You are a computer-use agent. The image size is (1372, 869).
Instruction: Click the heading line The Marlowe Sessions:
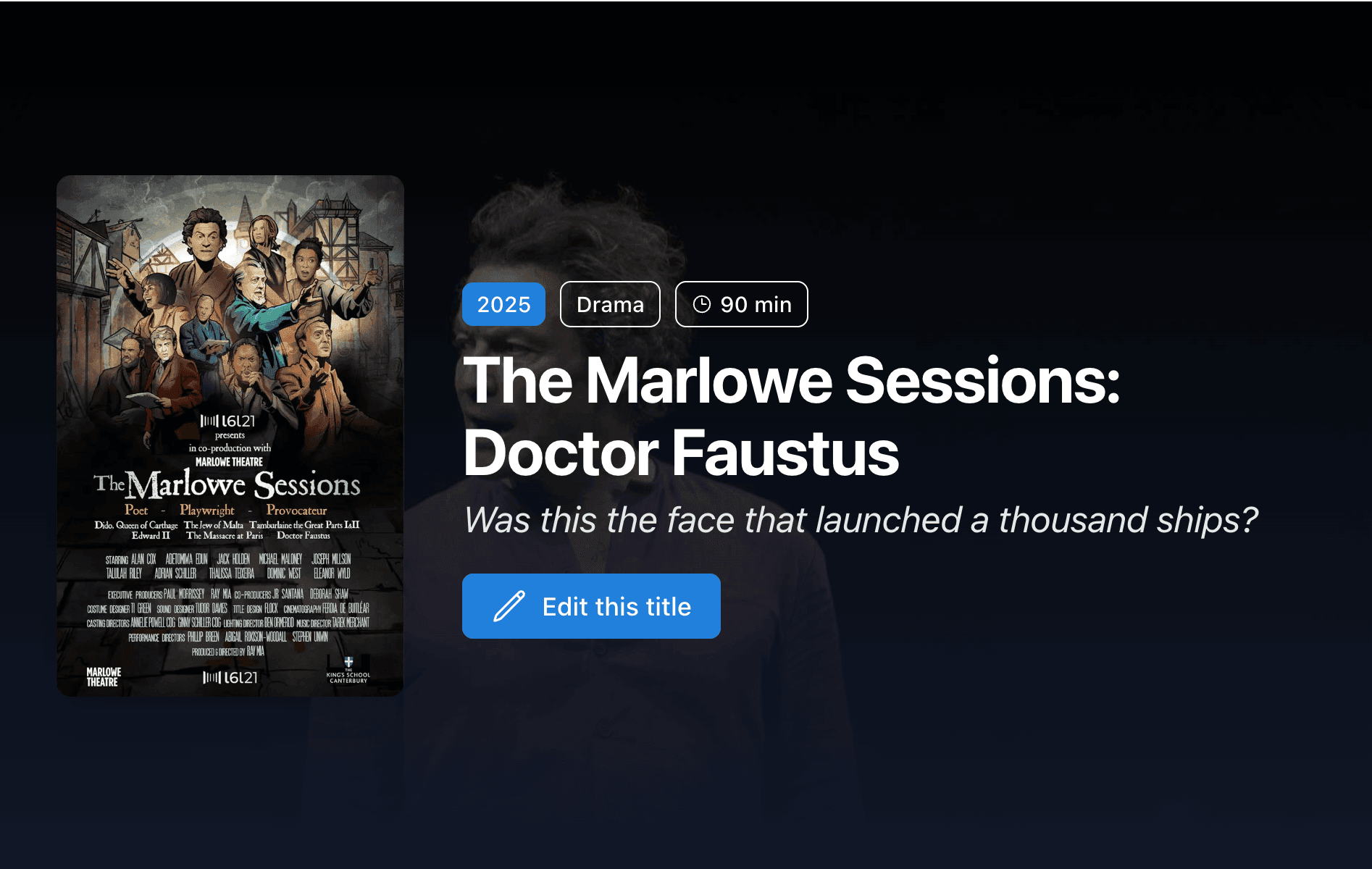(x=792, y=381)
